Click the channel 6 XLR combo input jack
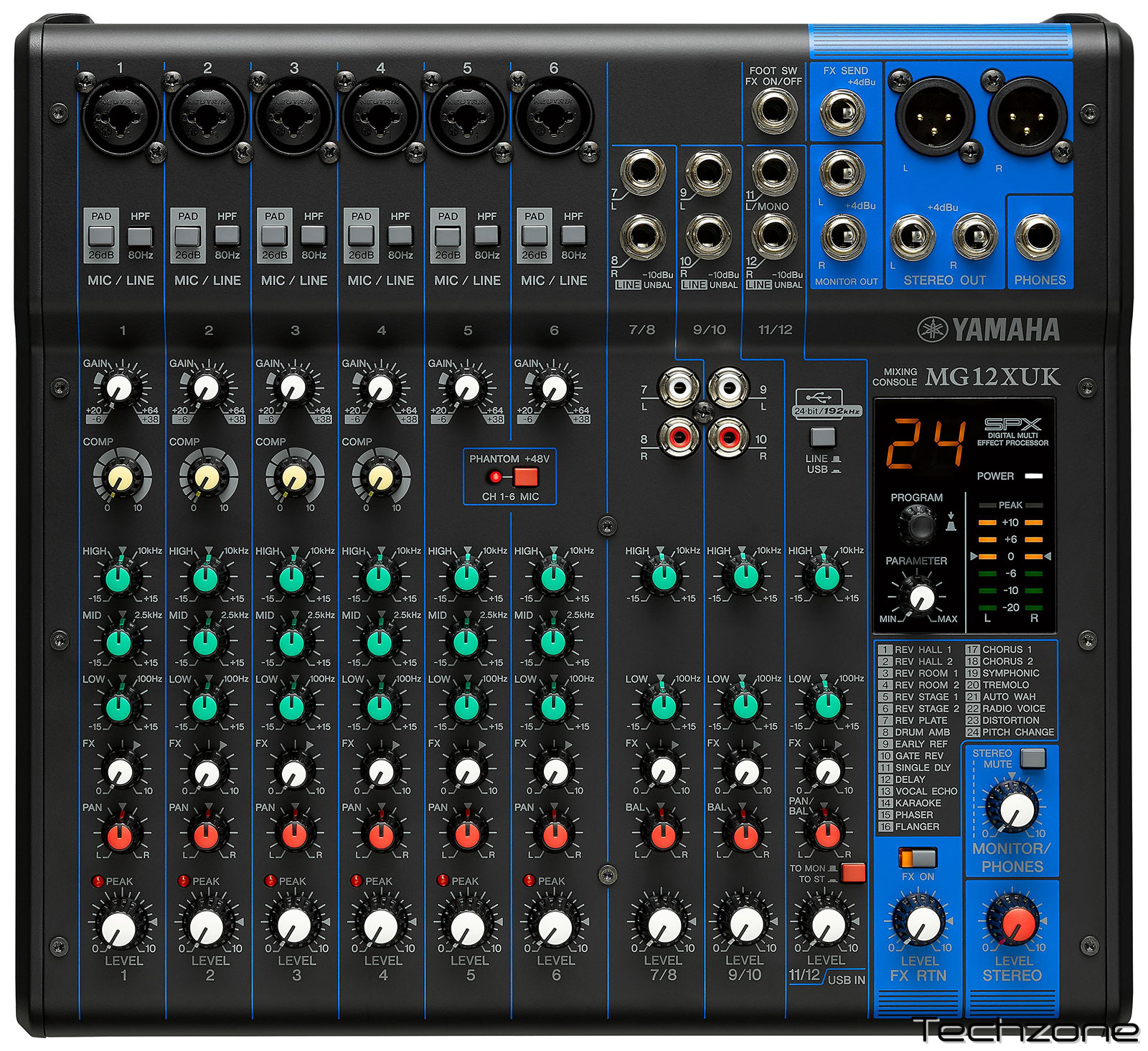Image resolution: width=1148 pixels, height=1051 pixels. 554,114
